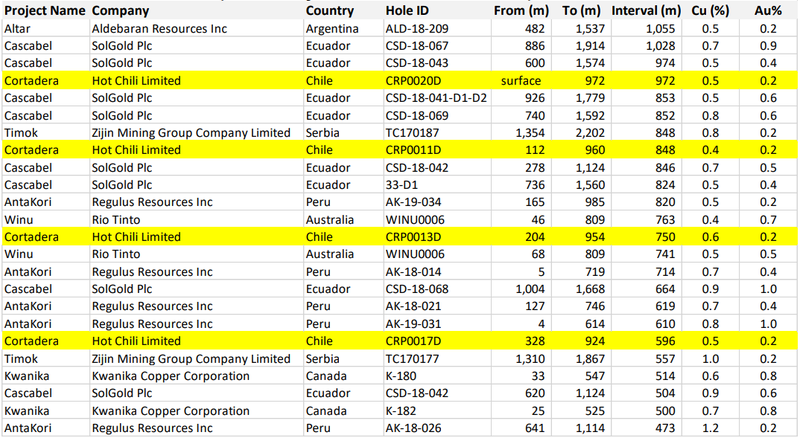Select the 'Cu (%)' column header

coord(710,11)
